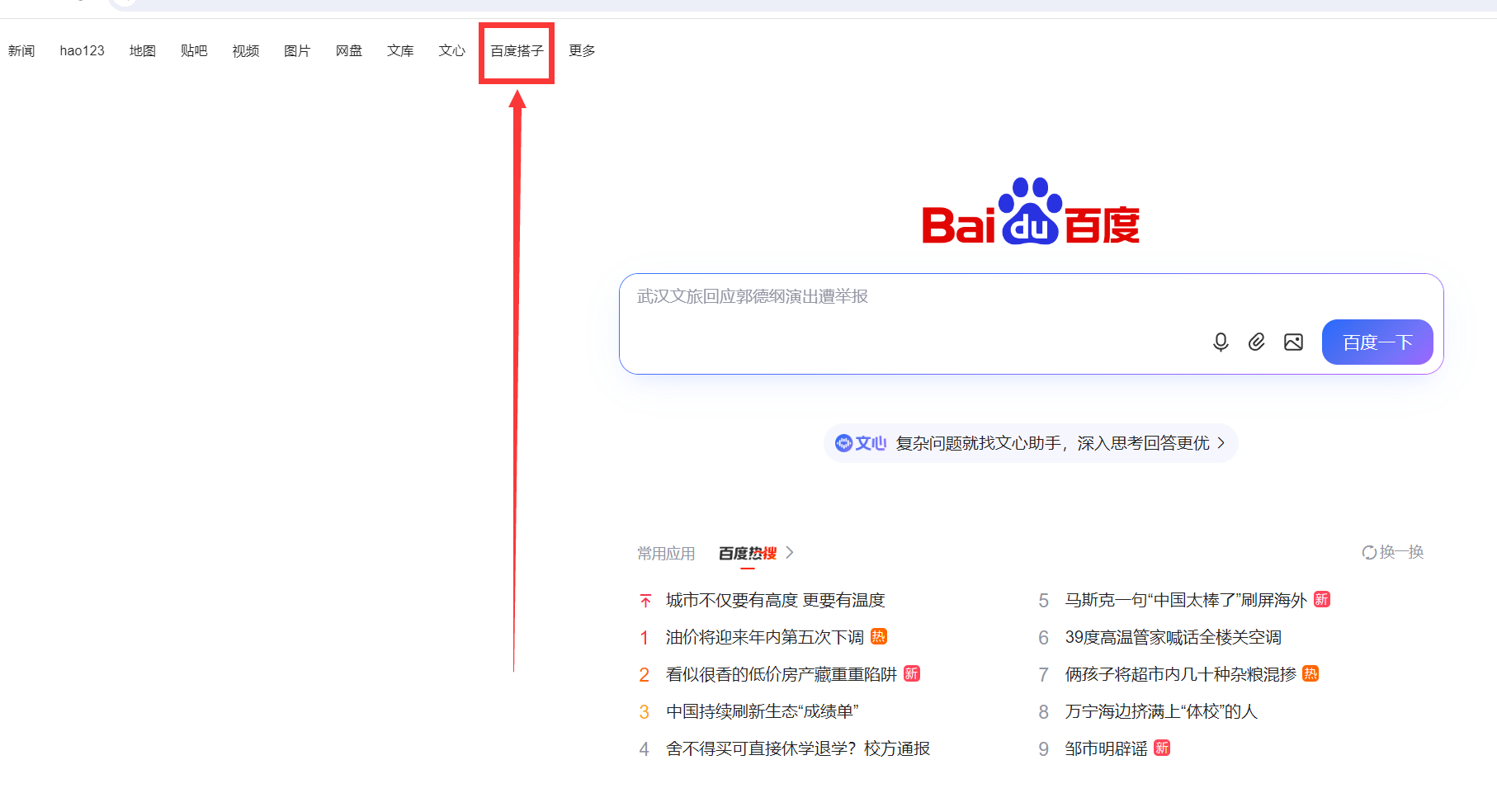Open hot search 邹市明辟谣
Viewport: 1497px width, 812px height.
[x=1107, y=748]
